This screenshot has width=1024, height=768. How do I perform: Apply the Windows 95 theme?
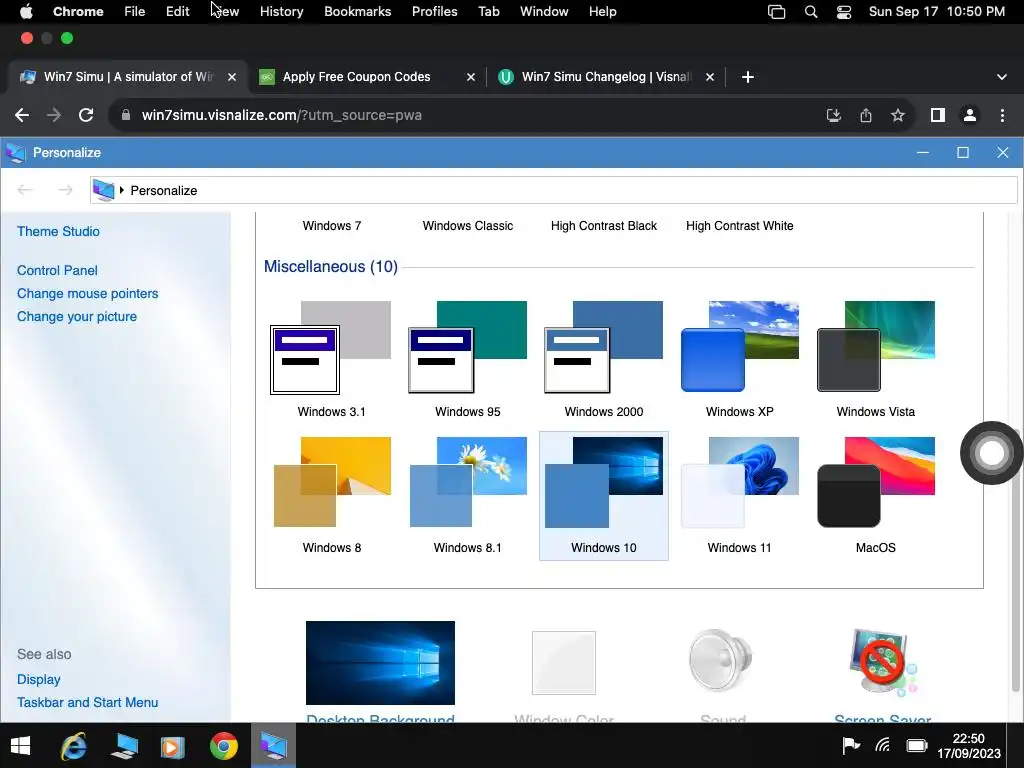click(x=468, y=347)
